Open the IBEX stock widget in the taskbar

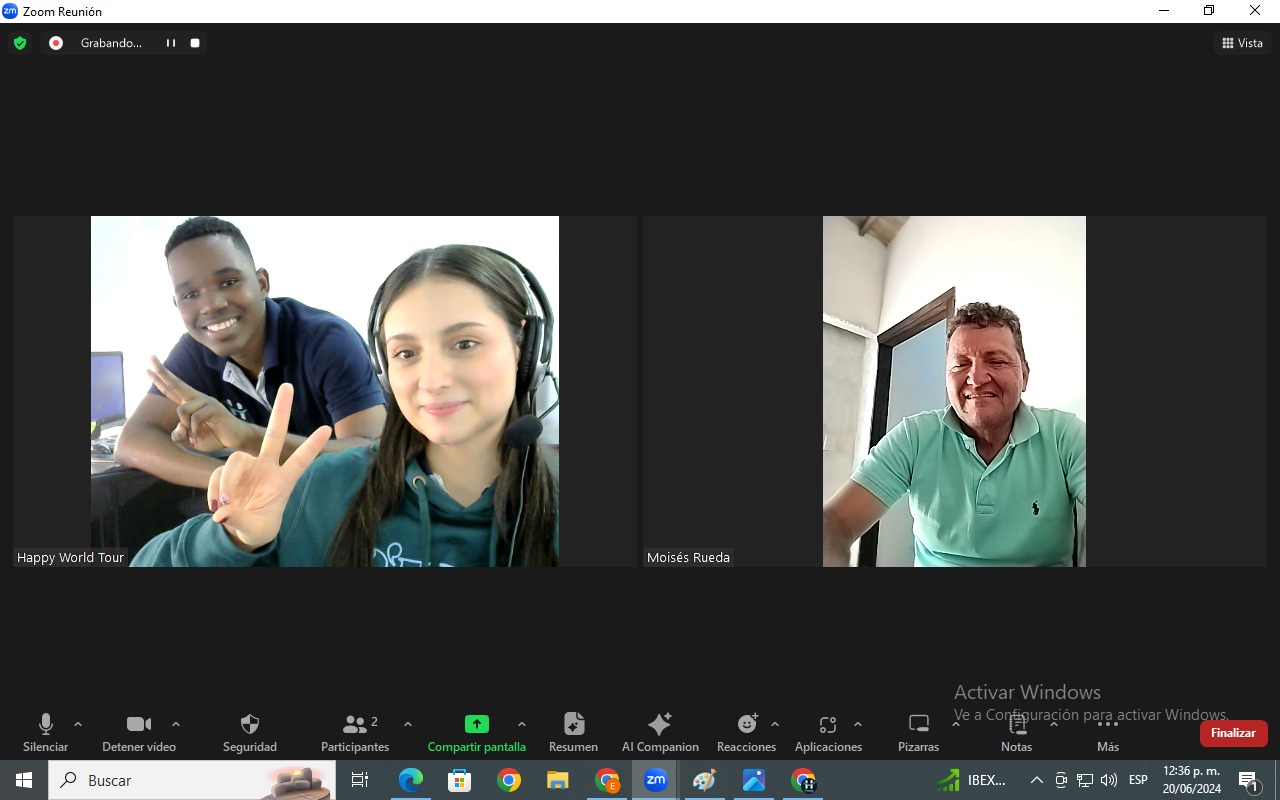click(973, 780)
